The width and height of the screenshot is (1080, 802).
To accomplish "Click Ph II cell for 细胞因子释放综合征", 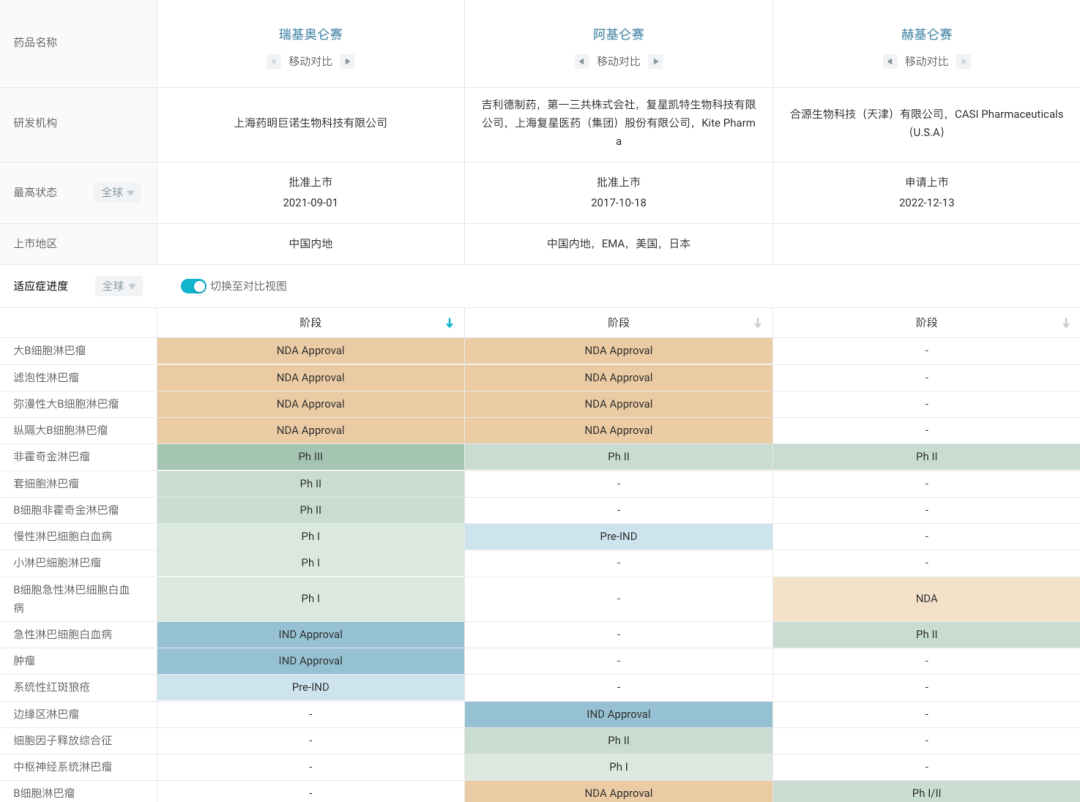I will pos(619,741).
